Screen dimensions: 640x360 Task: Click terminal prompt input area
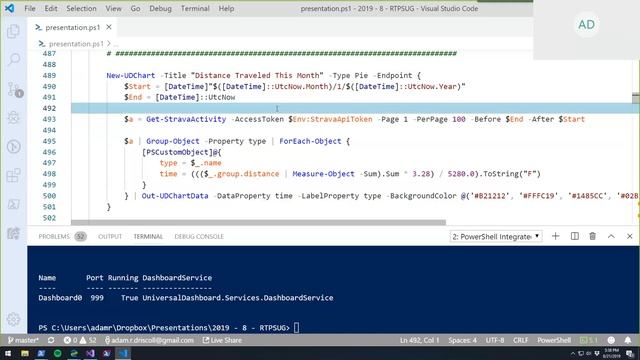click(x=296, y=328)
